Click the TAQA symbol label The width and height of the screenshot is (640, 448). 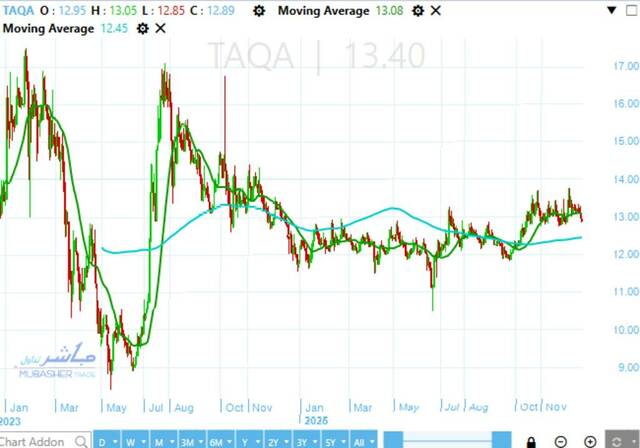18,10
